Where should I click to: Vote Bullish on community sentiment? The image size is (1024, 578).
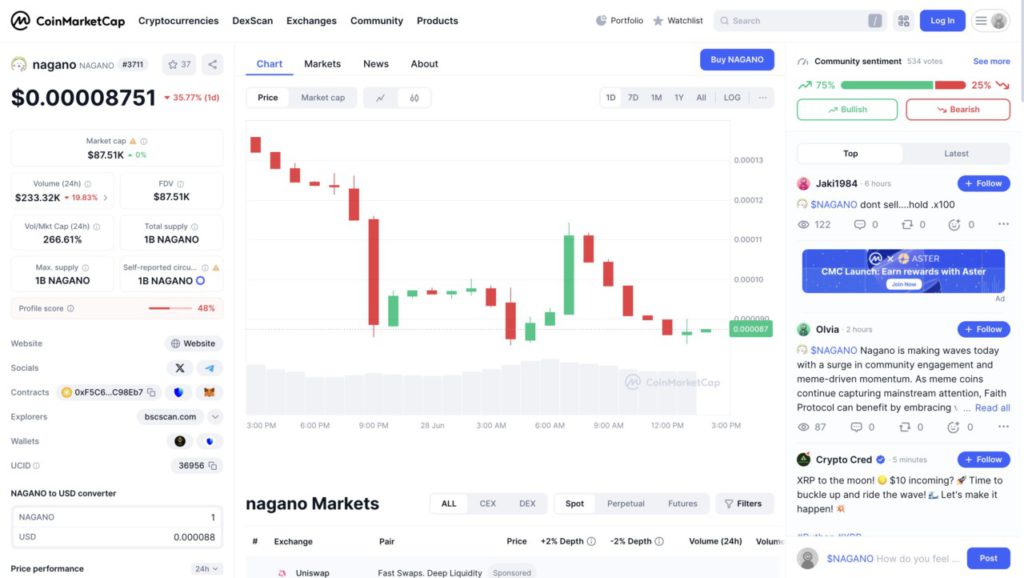click(847, 110)
